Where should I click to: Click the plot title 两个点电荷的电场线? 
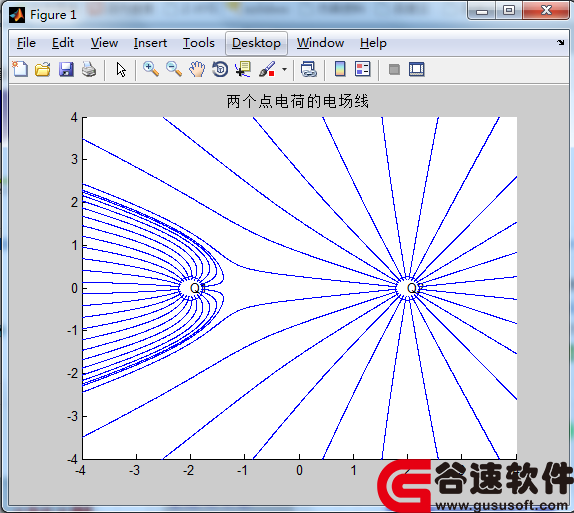[x=297, y=101]
